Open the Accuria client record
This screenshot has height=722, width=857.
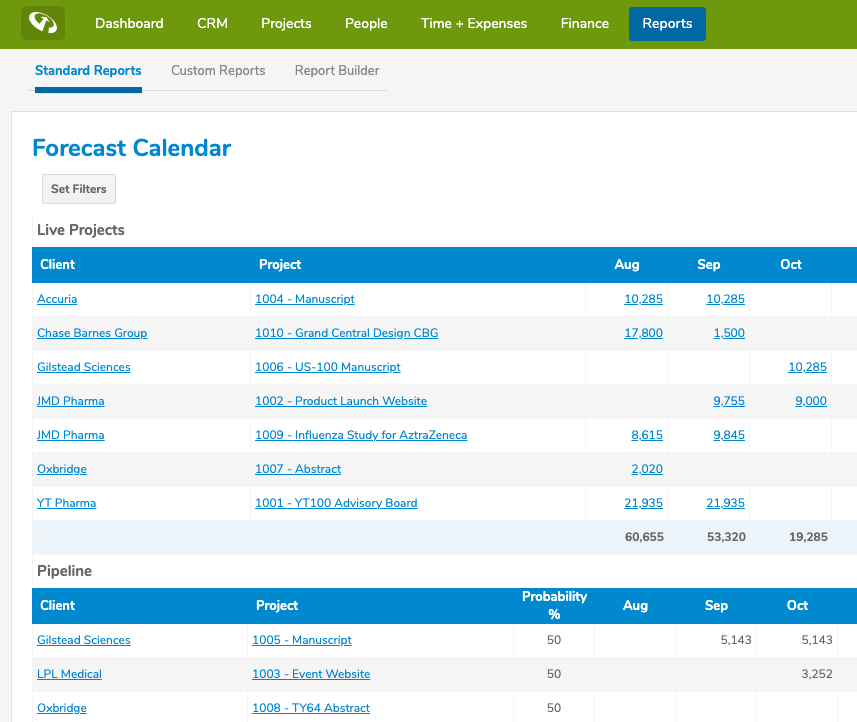(x=57, y=299)
